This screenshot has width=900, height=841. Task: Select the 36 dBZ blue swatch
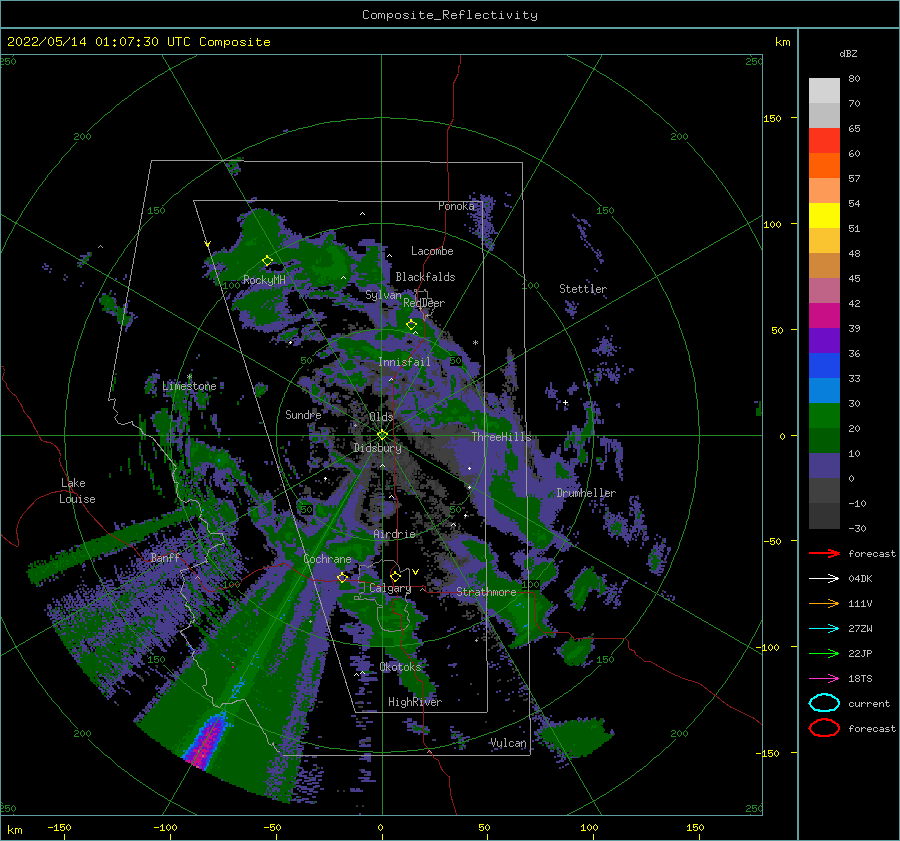pos(824,365)
